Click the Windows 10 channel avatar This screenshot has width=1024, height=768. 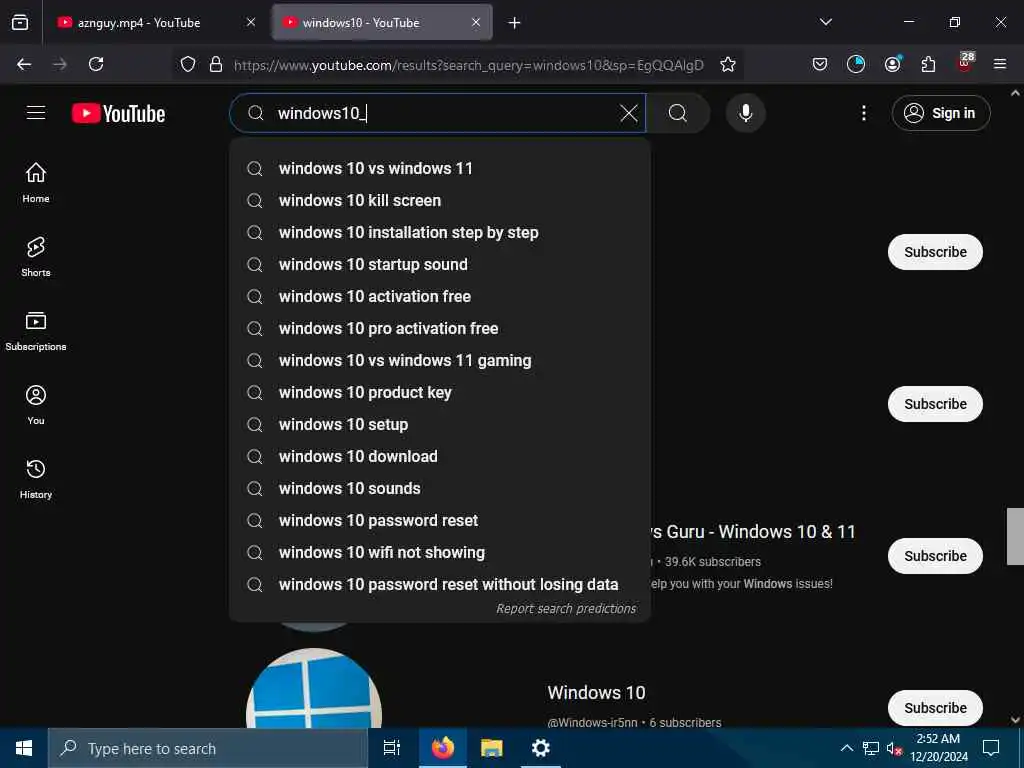(x=314, y=688)
